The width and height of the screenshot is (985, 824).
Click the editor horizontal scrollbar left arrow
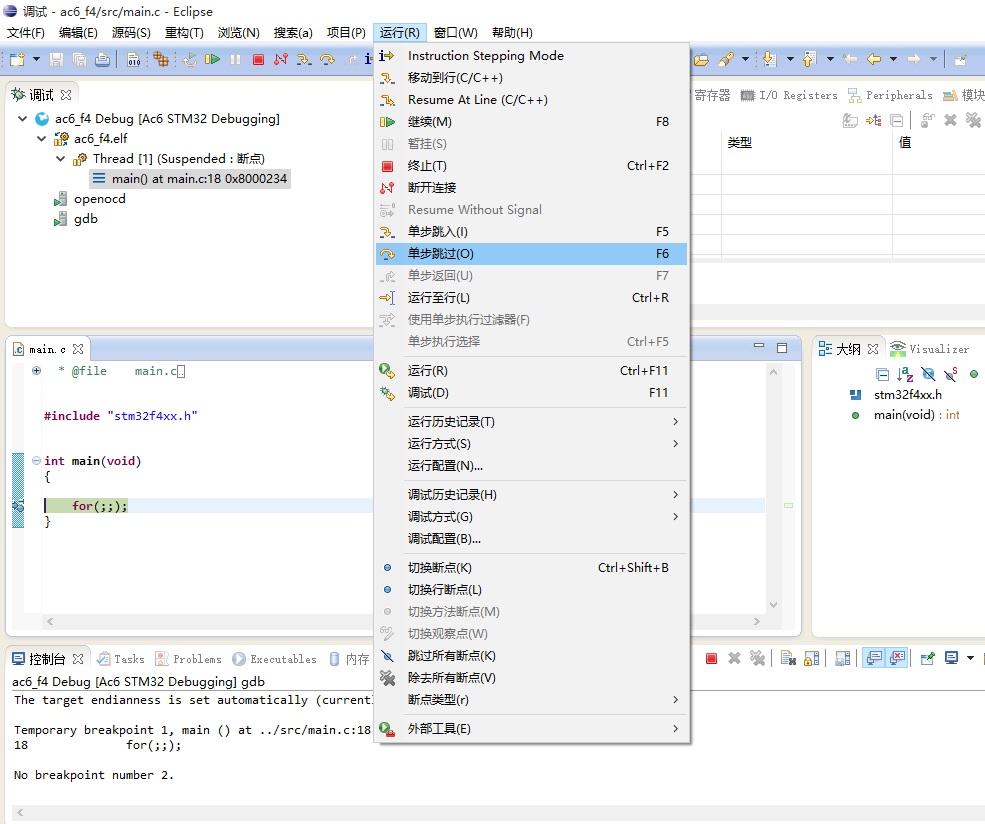(50, 621)
